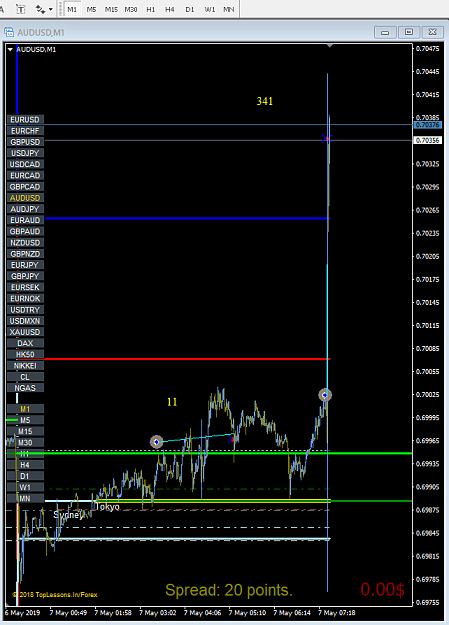Click the W1 button in chart panel
Screen dimensions: 449x625
[25, 487]
